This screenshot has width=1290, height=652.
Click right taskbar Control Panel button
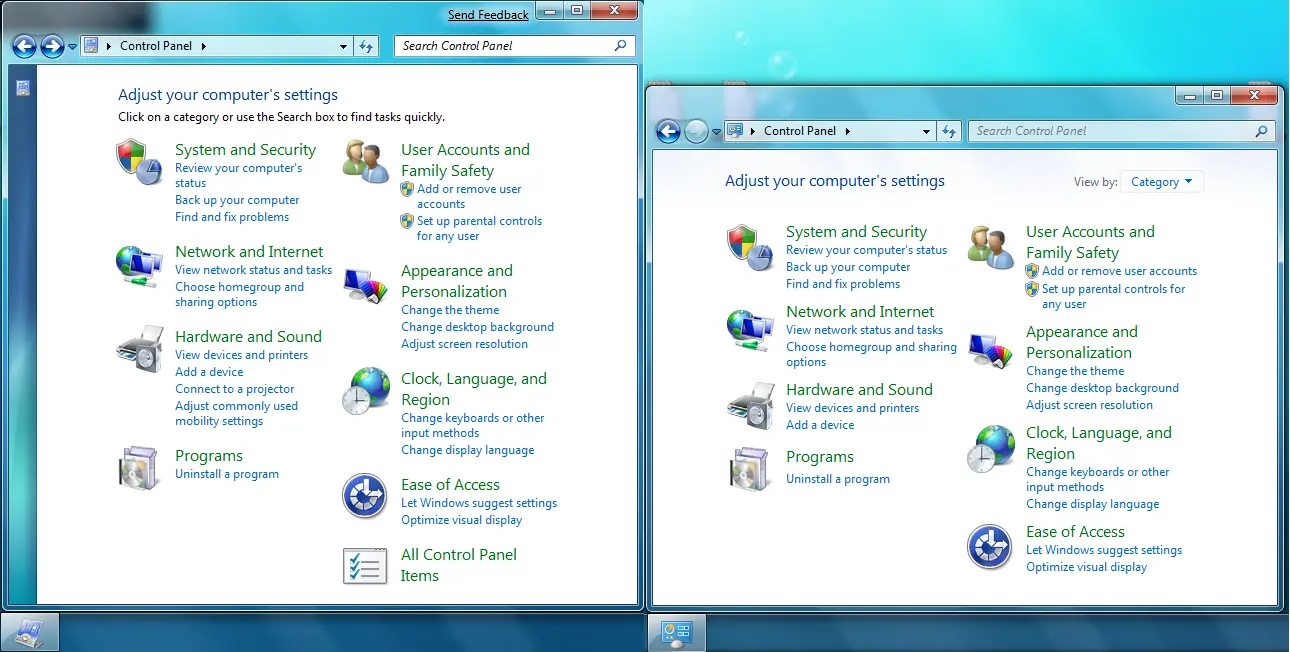click(677, 632)
